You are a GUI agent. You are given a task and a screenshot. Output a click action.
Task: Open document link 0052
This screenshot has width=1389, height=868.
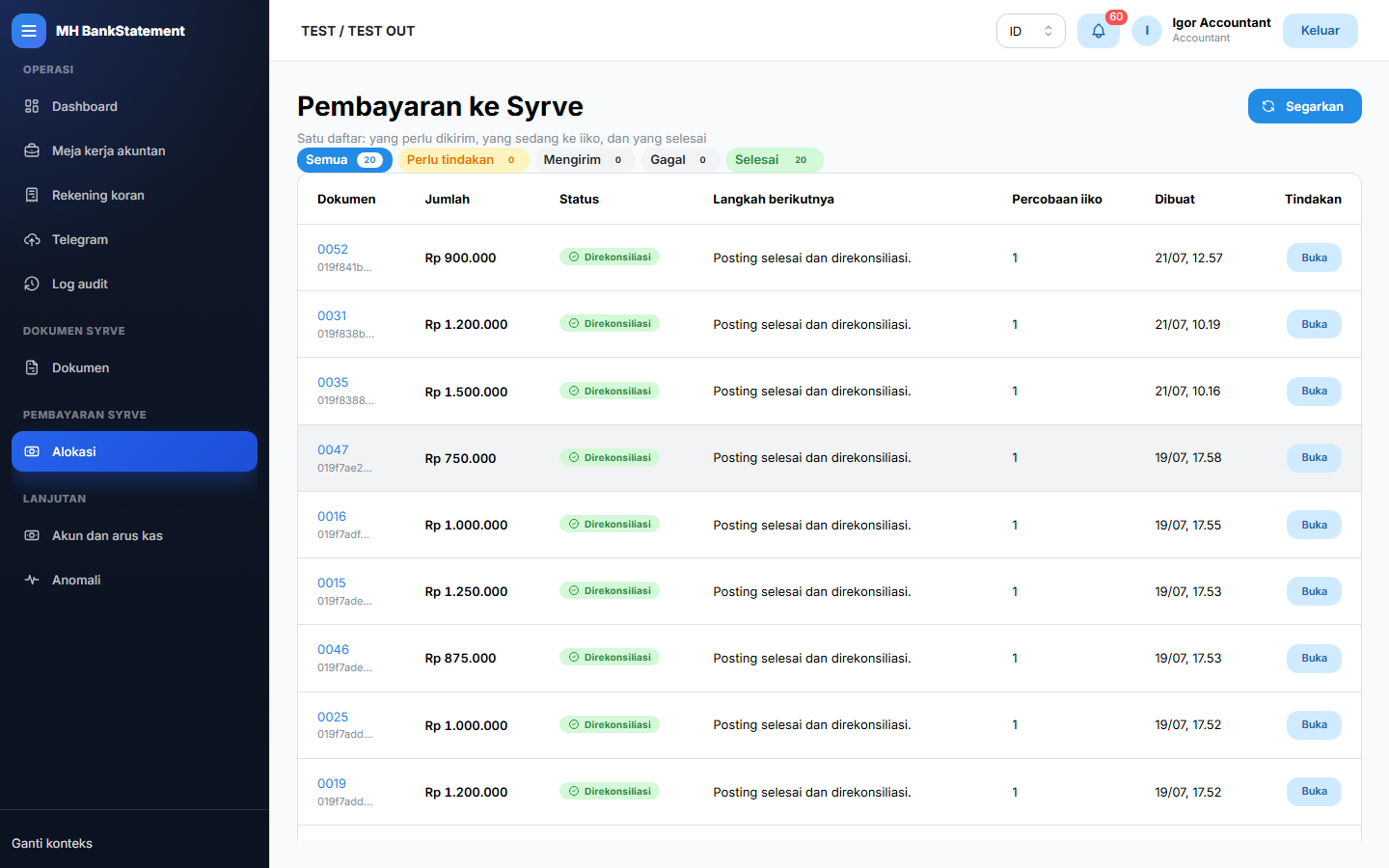pos(333,249)
